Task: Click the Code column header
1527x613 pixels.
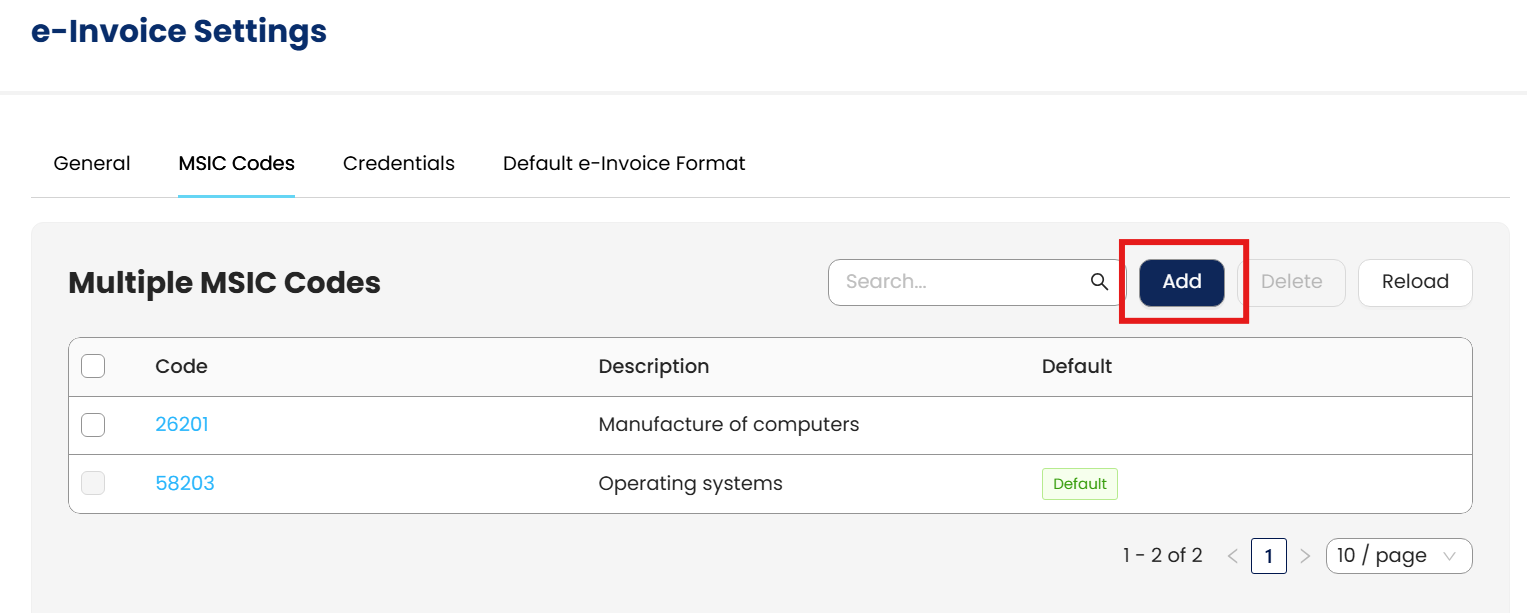Action: click(181, 366)
